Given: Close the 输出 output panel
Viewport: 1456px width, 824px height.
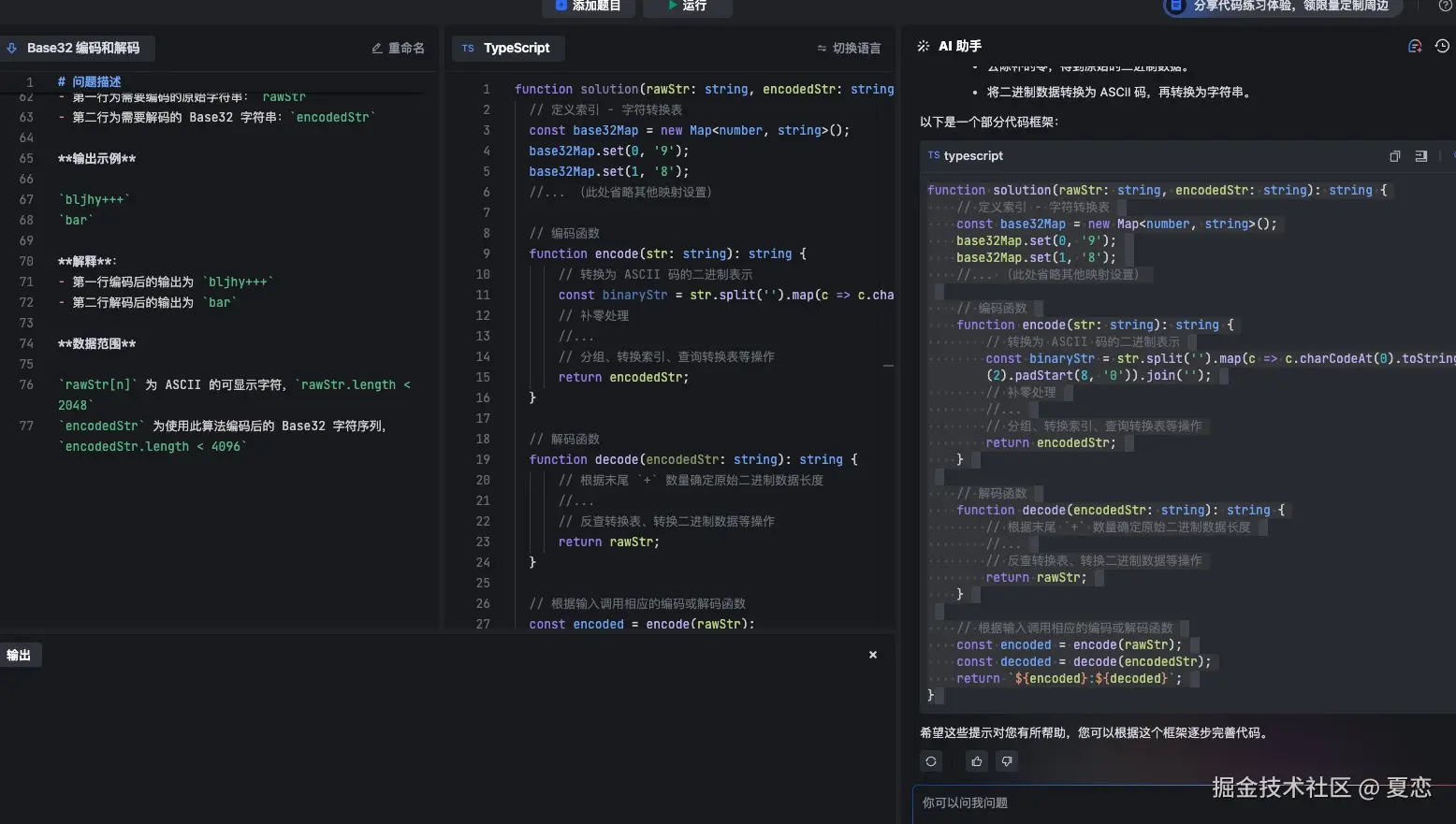Looking at the screenshot, I should (872, 655).
